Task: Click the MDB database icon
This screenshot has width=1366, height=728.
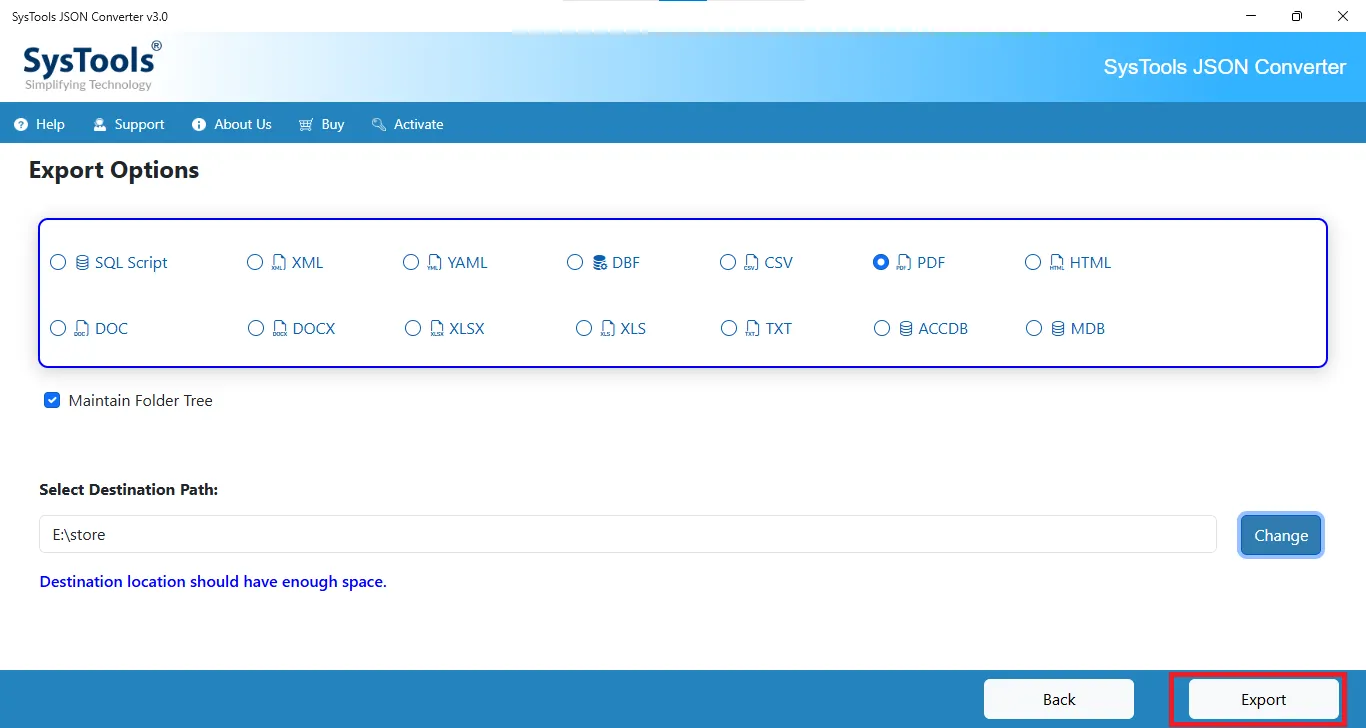Action: click(x=1057, y=328)
